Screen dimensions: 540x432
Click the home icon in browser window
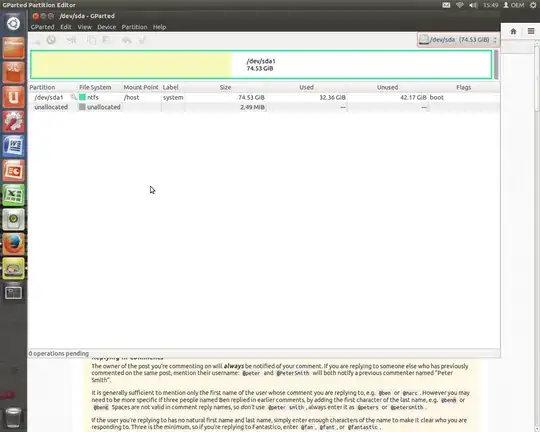click(513, 31)
